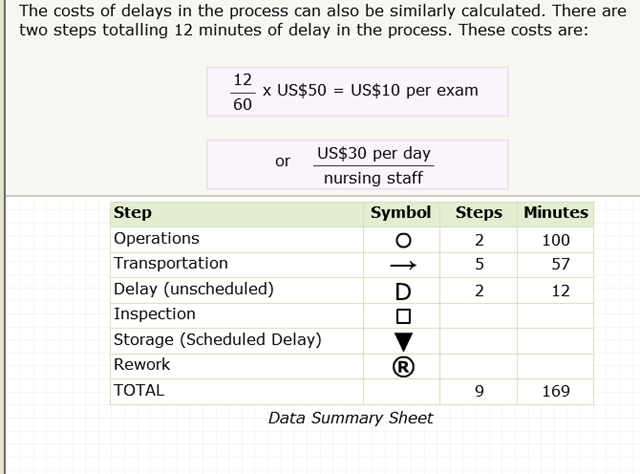Click the Symbol column header
The height and width of the screenshot is (474, 640).
pyautogui.click(x=401, y=213)
